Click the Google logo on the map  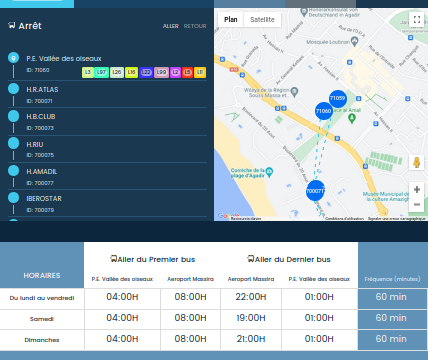[228, 215]
